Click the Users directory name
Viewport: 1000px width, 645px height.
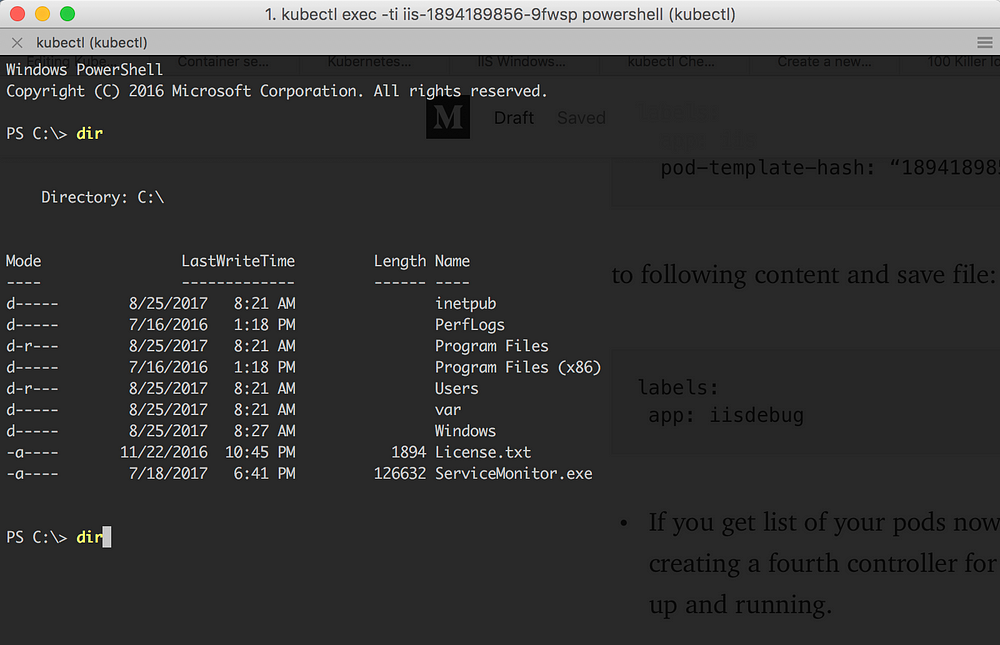coord(456,388)
